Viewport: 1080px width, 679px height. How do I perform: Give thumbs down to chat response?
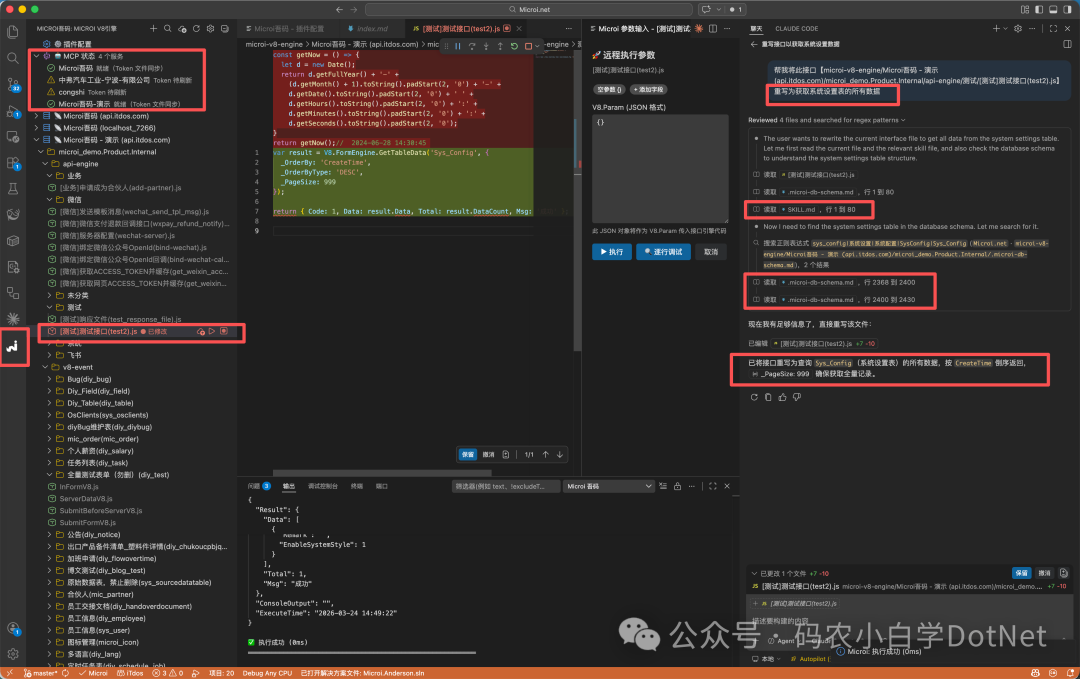[797, 397]
